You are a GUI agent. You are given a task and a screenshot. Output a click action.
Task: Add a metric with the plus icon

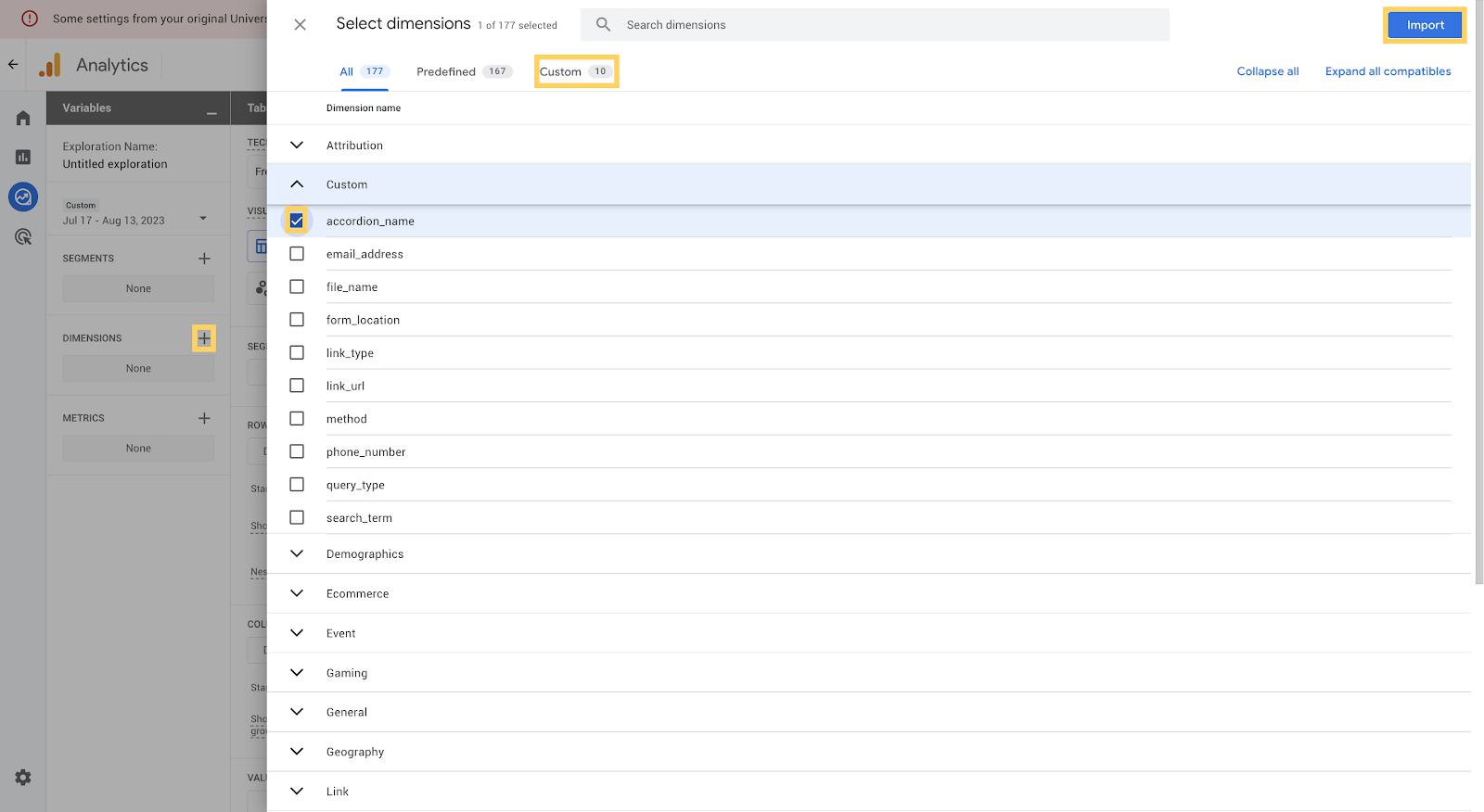tap(204, 418)
